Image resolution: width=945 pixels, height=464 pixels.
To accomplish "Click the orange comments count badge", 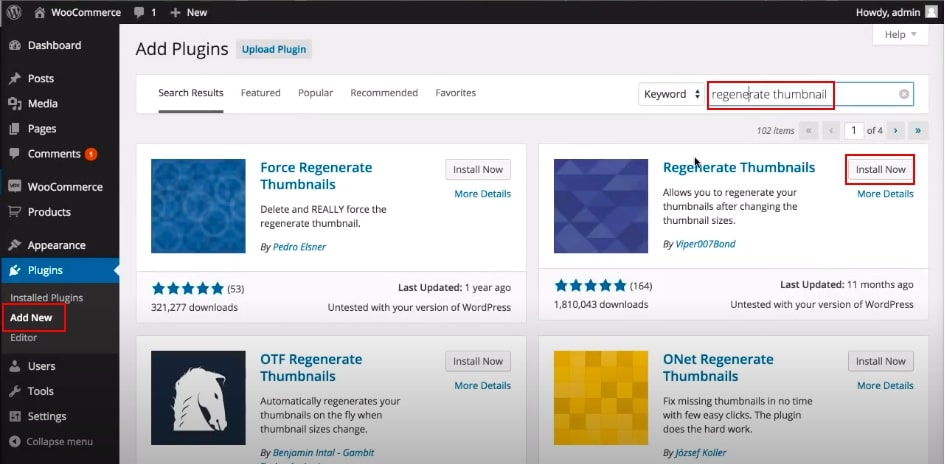I will click(91, 154).
